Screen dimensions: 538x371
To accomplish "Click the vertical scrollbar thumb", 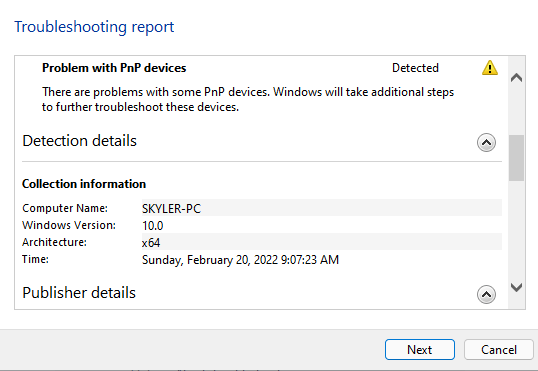I will (x=516, y=158).
